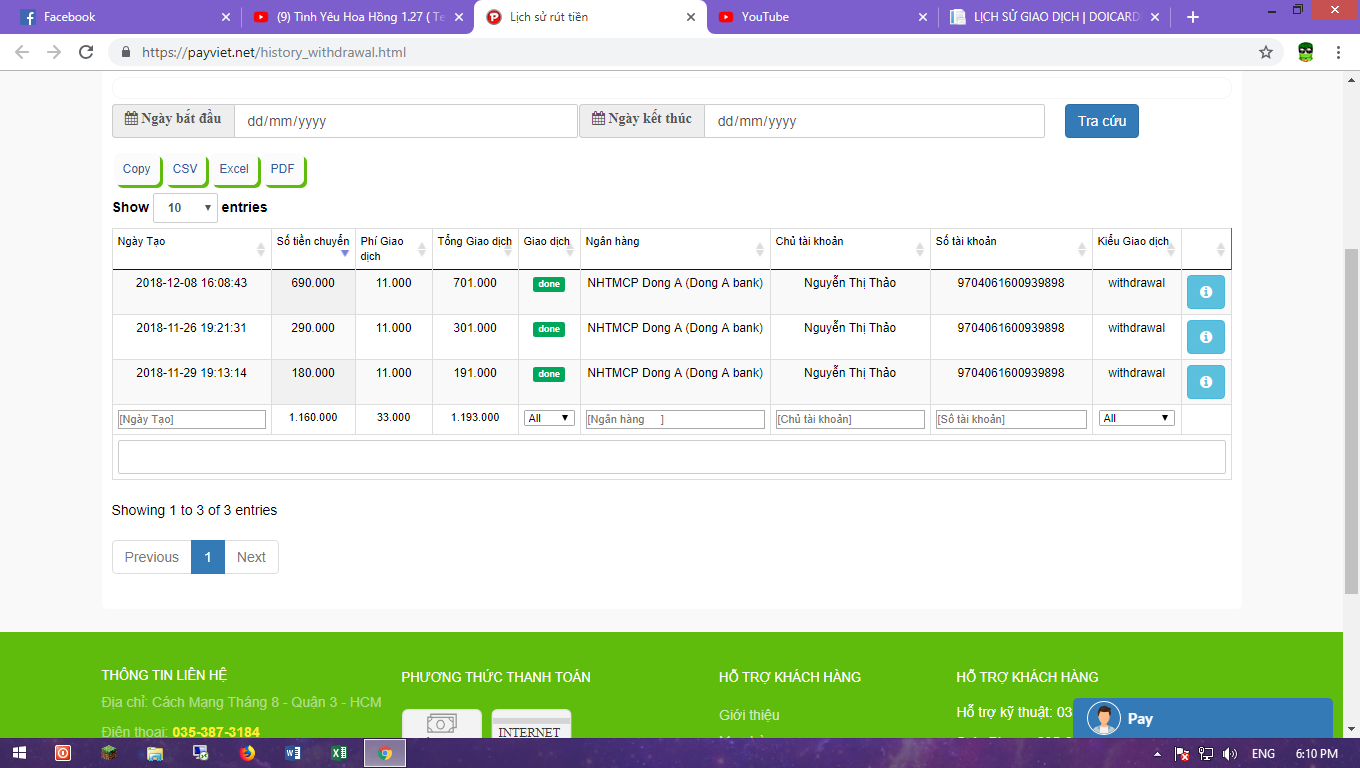Sort by Ngày Tạo column arrows
1360x768 pixels.
click(261, 249)
